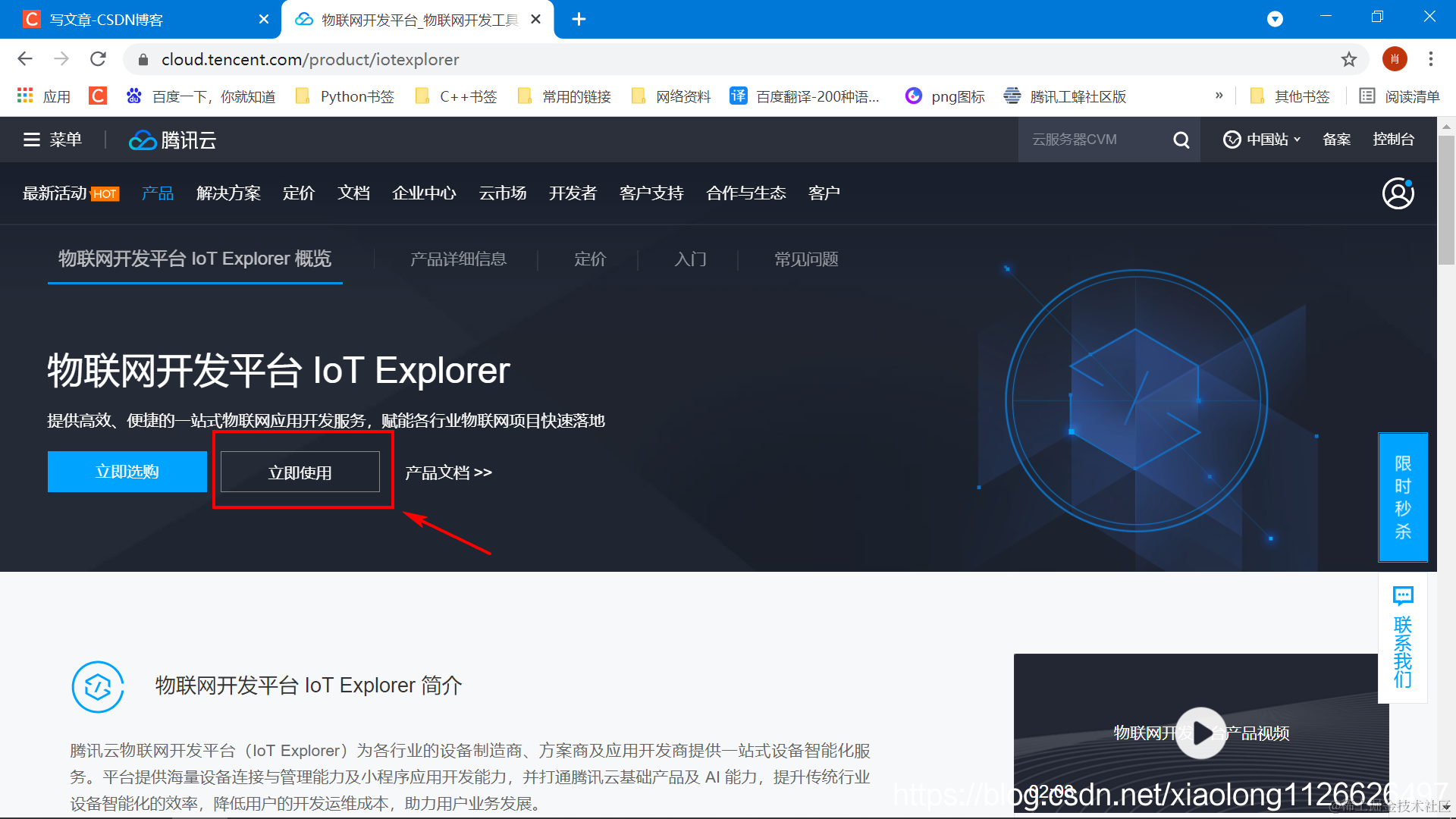Open the 产品 menu
1456x819 pixels.
158,193
